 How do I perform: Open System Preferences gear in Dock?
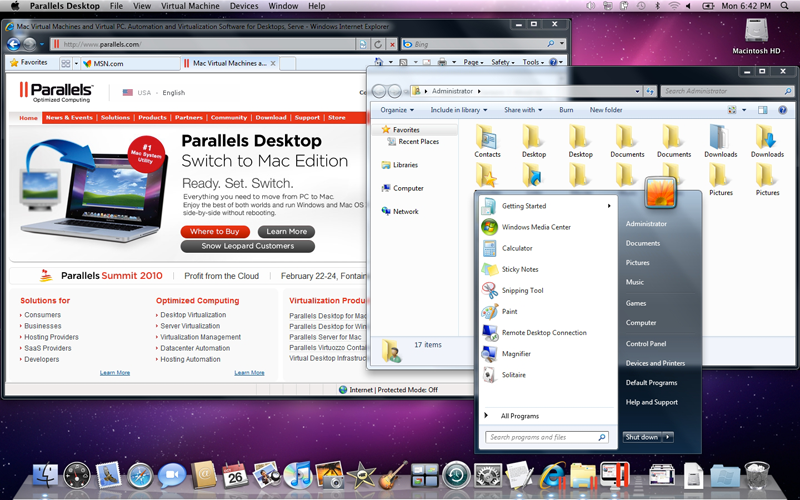[x=488, y=476]
